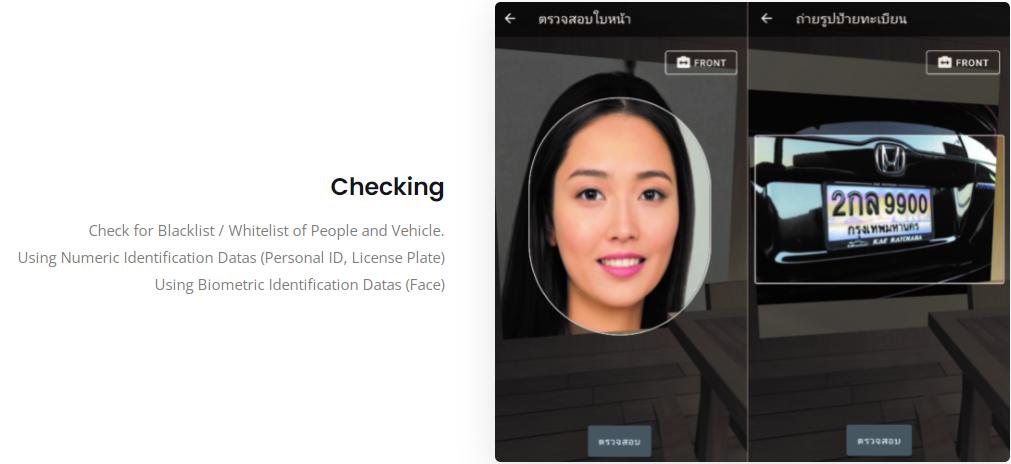Image resolution: width=1011 pixels, height=464 pixels.
Task: Click the Honda logo on the car
Action: click(x=890, y=159)
